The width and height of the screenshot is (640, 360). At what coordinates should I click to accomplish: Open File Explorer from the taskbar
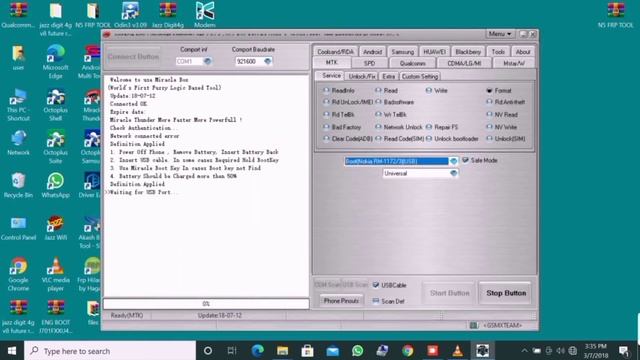[x=282, y=351]
